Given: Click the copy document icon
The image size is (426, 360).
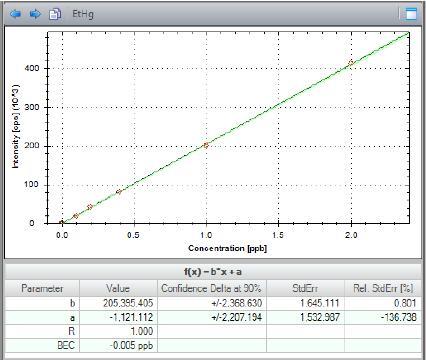Looking at the screenshot, I should (x=55, y=14).
